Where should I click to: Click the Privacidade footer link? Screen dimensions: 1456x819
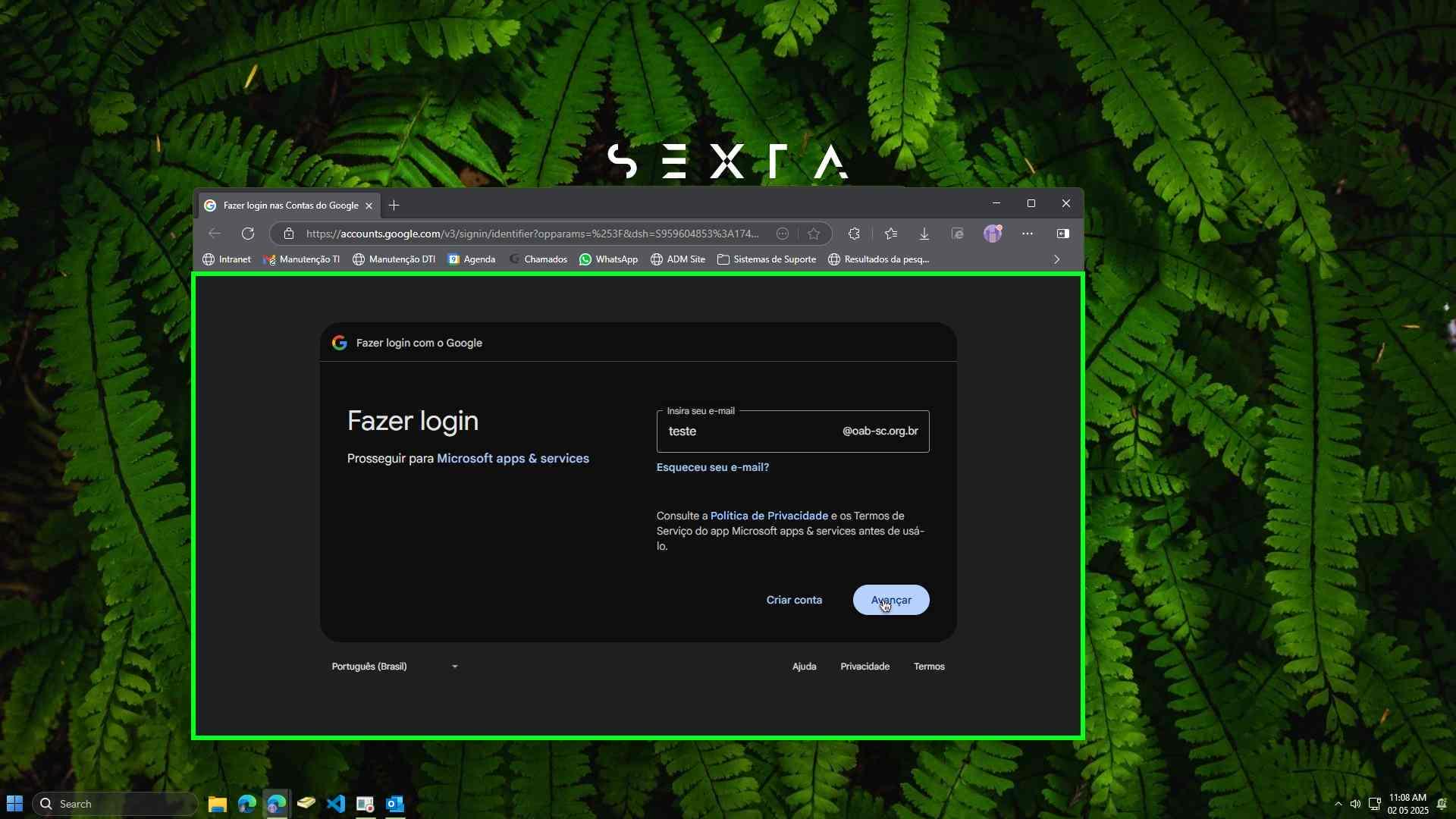[864, 667]
